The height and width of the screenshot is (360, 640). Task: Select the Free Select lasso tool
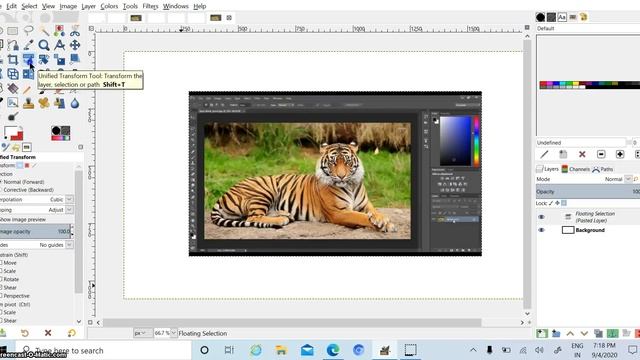point(28,30)
